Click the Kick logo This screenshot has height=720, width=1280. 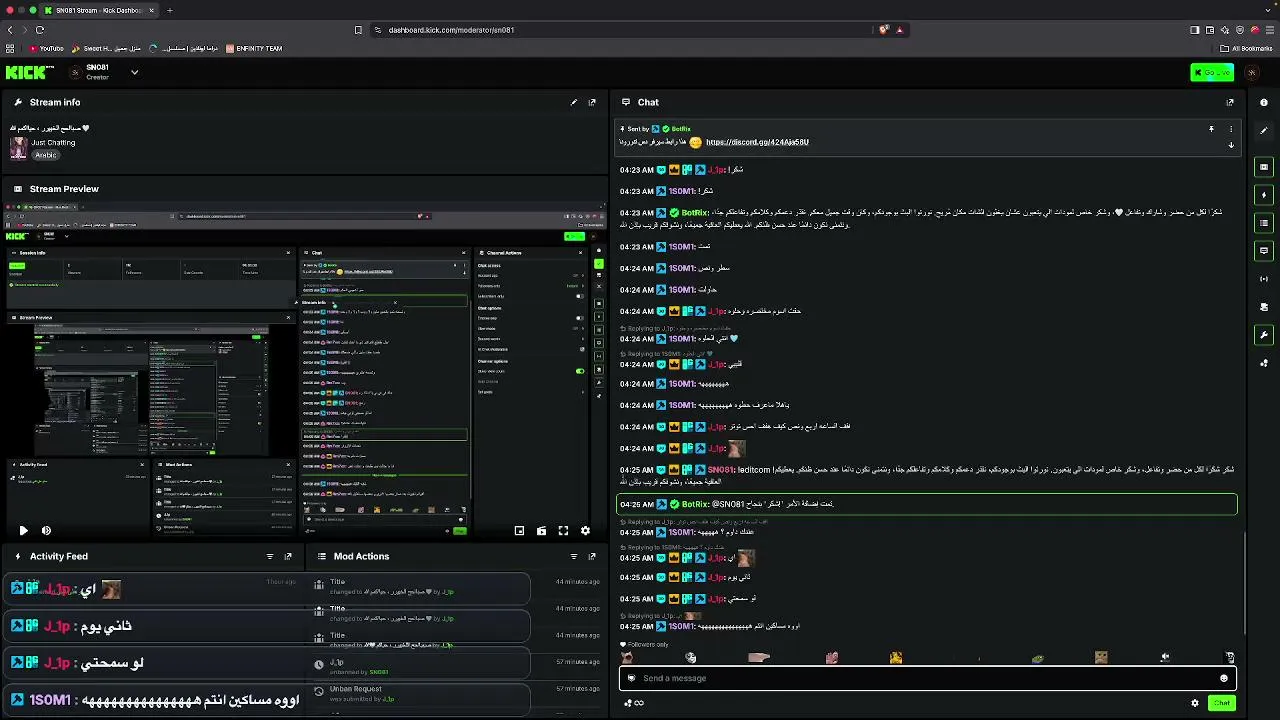point(30,72)
